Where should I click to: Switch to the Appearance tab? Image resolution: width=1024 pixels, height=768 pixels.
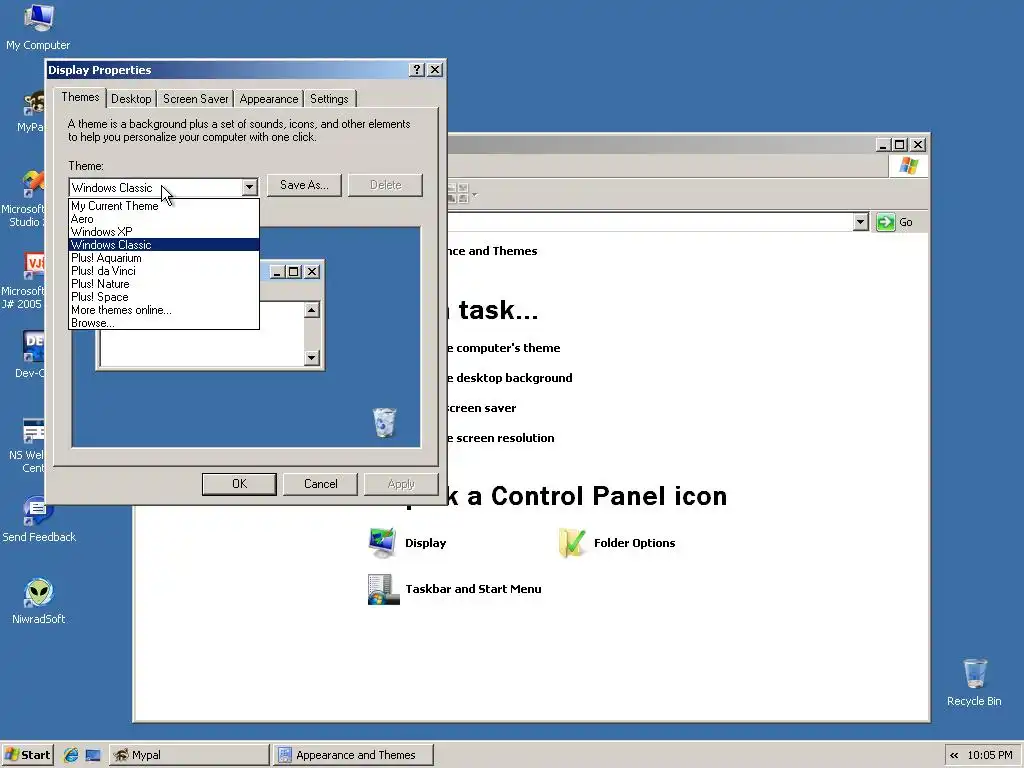click(268, 99)
